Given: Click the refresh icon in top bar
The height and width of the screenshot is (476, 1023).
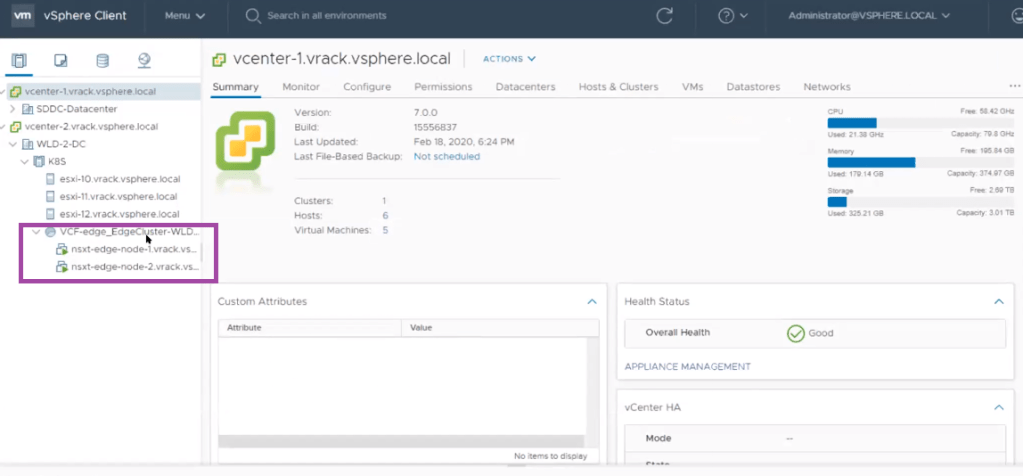Looking at the screenshot, I should 664,16.
